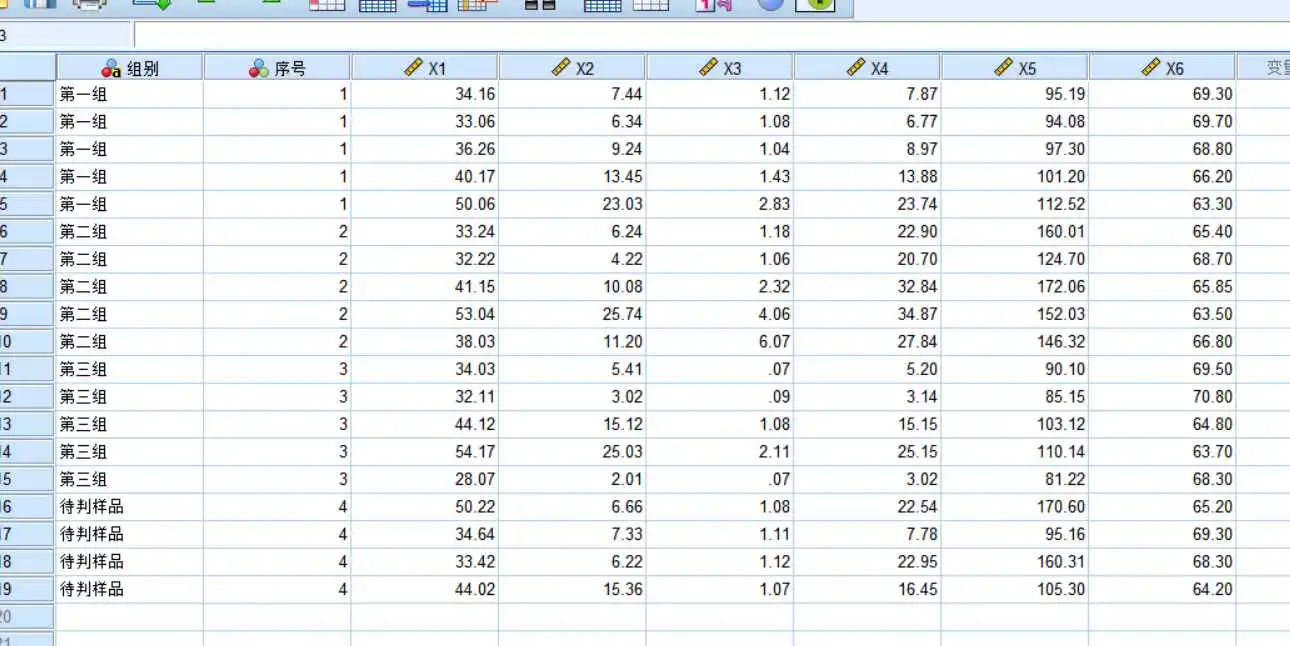Click 第三组 cell in the 34.03 row
Viewport: 1290px width, 646px height.
[x=130, y=370]
